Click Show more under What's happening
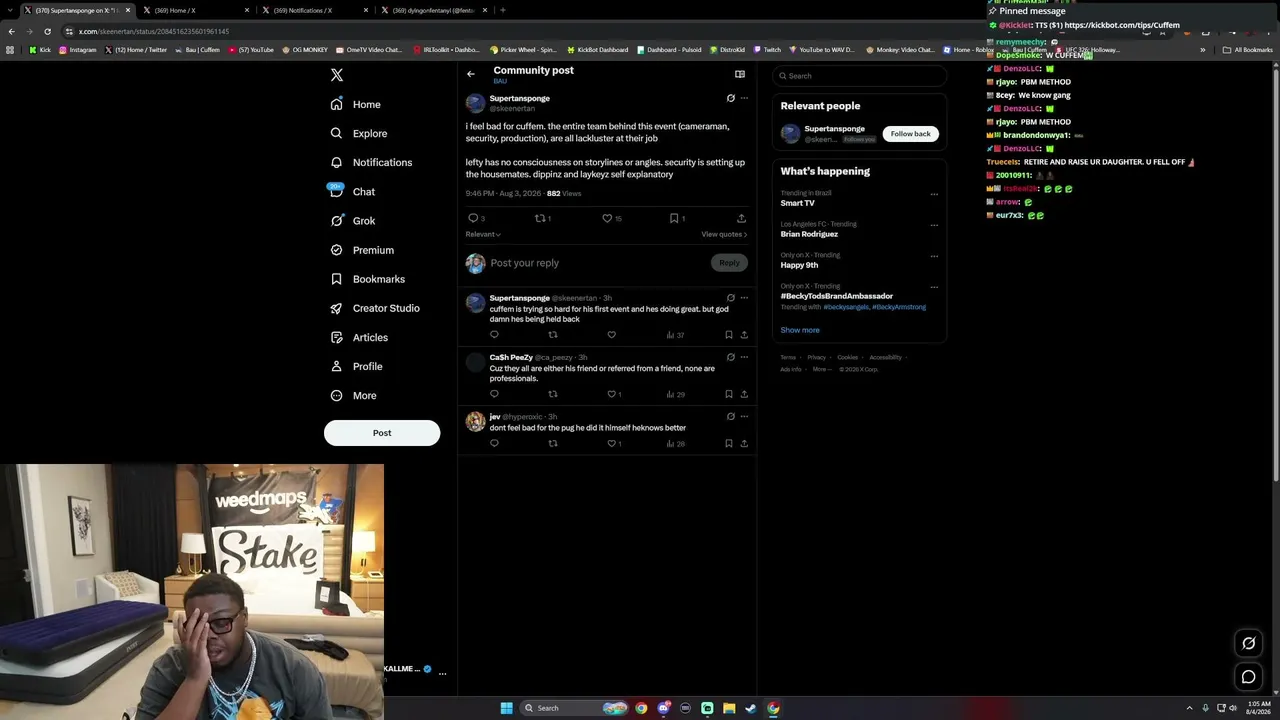Image resolution: width=1280 pixels, height=720 pixels. [799, 330]
